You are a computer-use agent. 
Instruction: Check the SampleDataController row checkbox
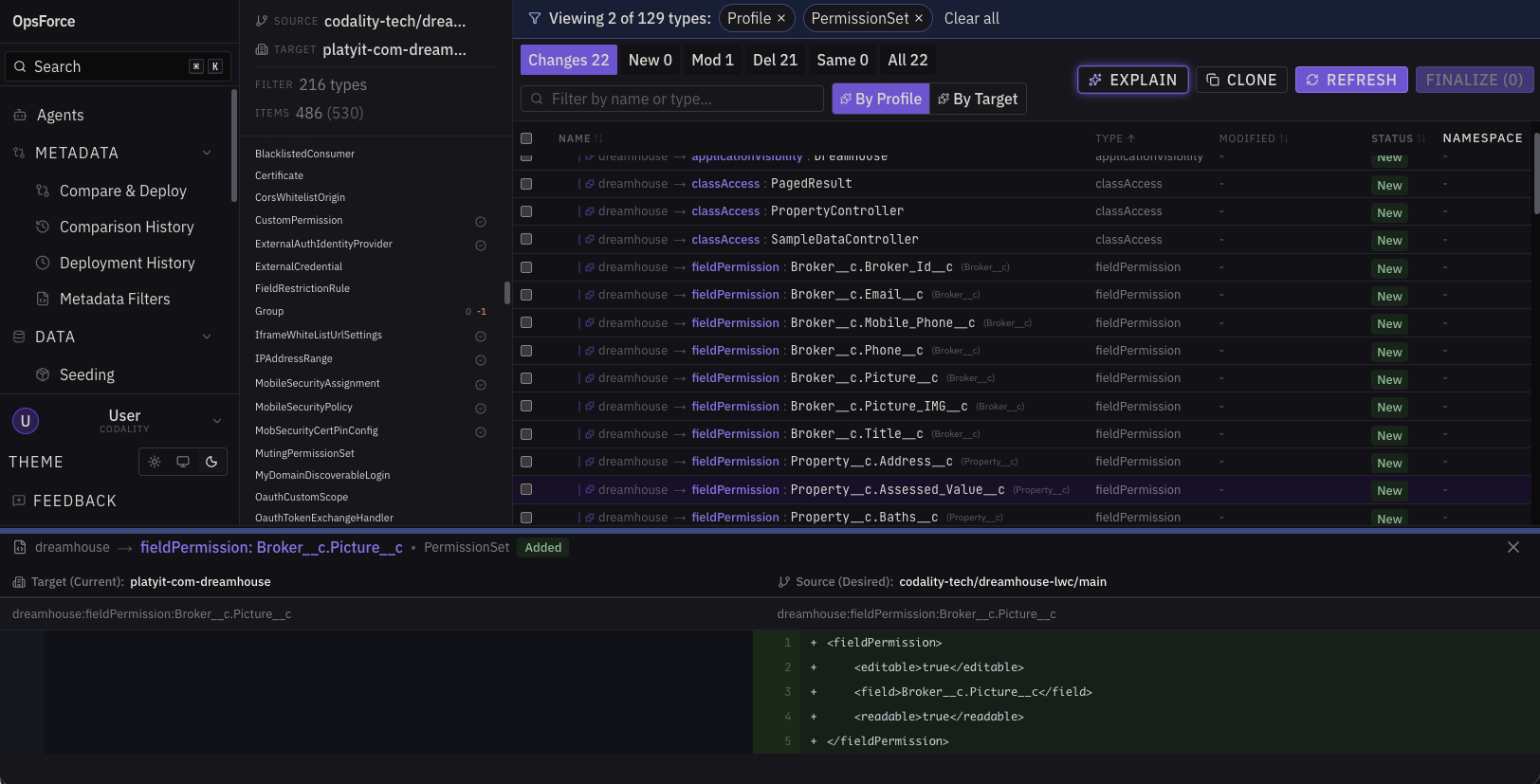click(526, 239)
